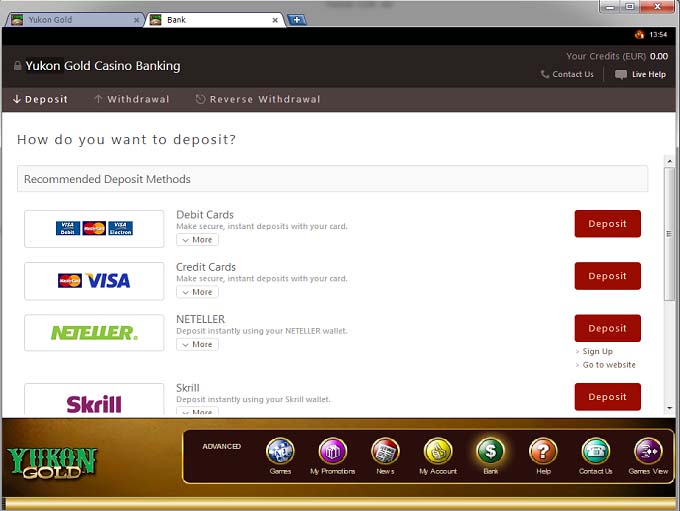Switch to Games View icon
Image resolution: width=680 pixels, height=511 pixels.
[x=648, y=452]
